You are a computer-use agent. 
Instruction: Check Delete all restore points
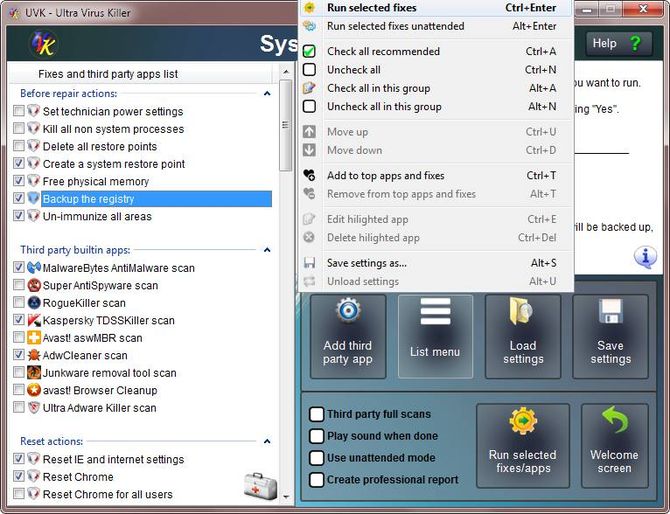pos(19,146)
